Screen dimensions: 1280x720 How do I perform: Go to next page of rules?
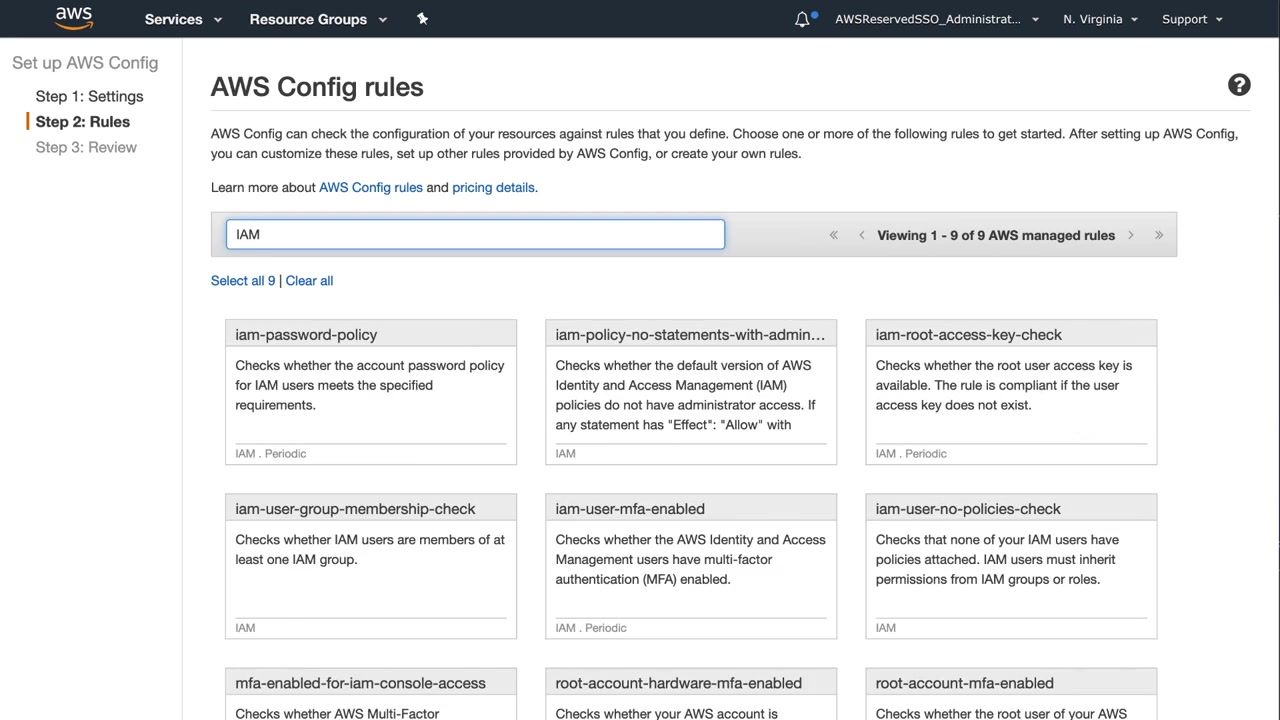[1131, 235]
